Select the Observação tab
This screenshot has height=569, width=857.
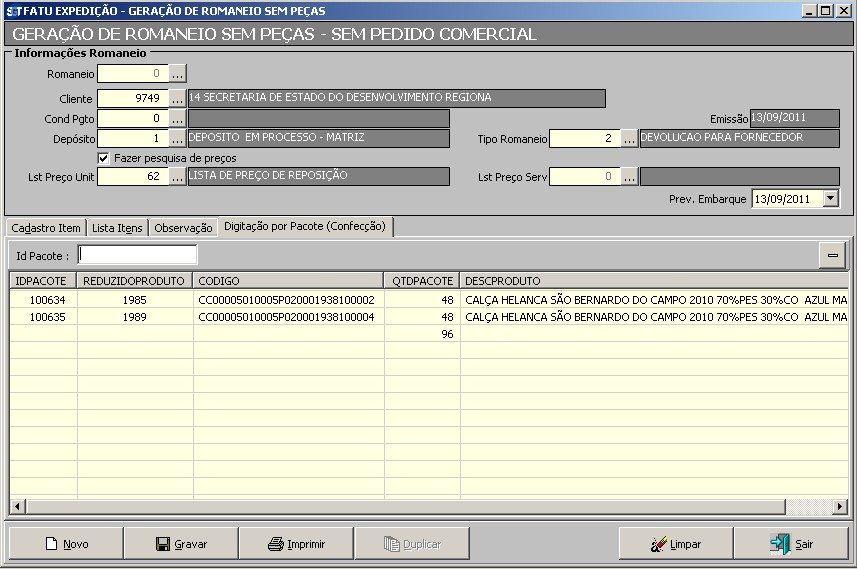183,228
